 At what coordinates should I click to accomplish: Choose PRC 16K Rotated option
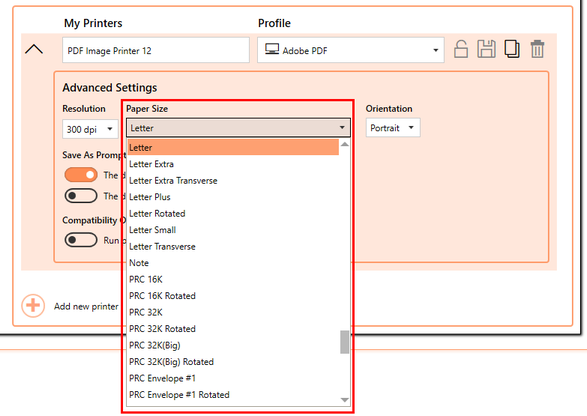pos(233,296)
